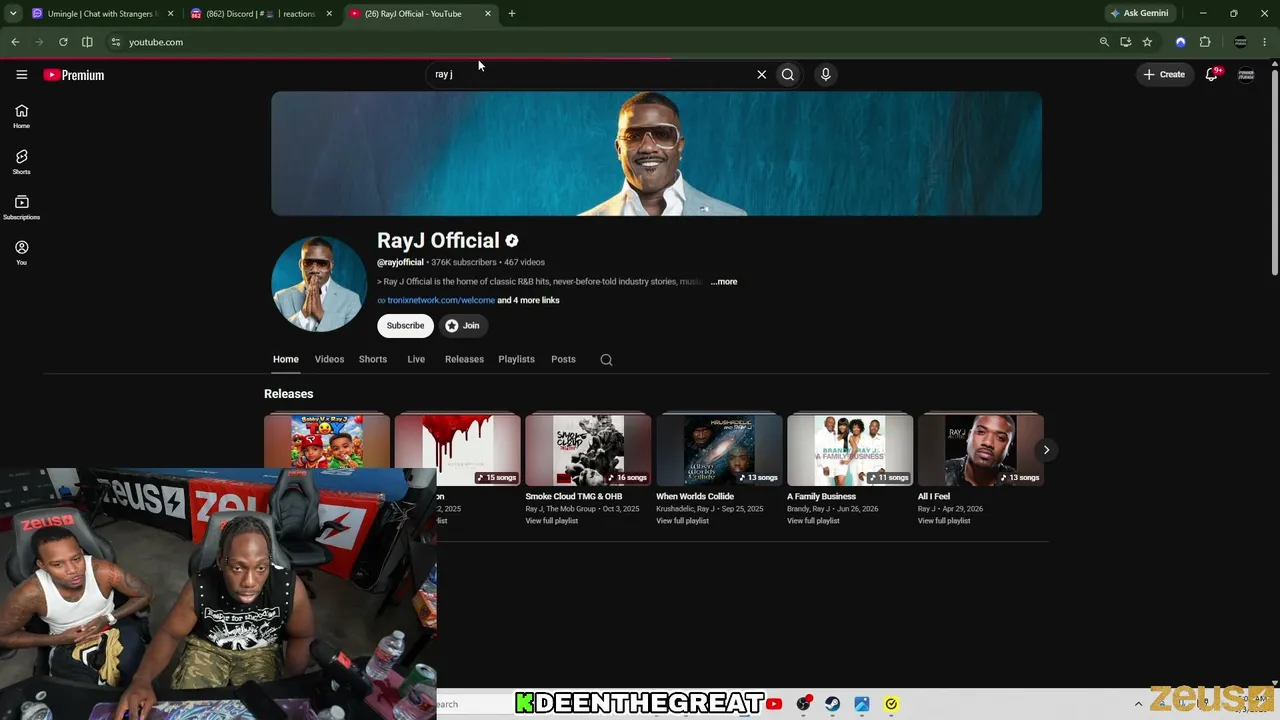
Task: Toggle Chrome split view icon
Action: point(87,42)
